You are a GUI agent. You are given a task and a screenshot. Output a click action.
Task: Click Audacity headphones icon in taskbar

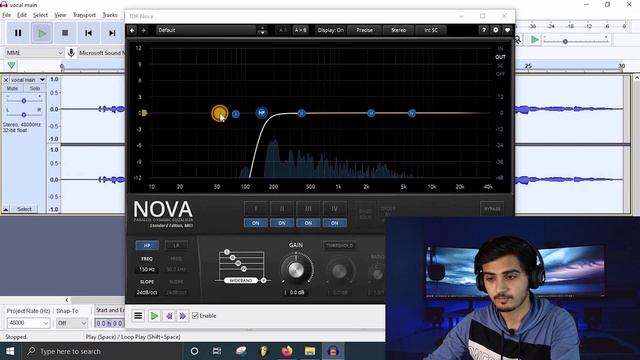point(333,351)
